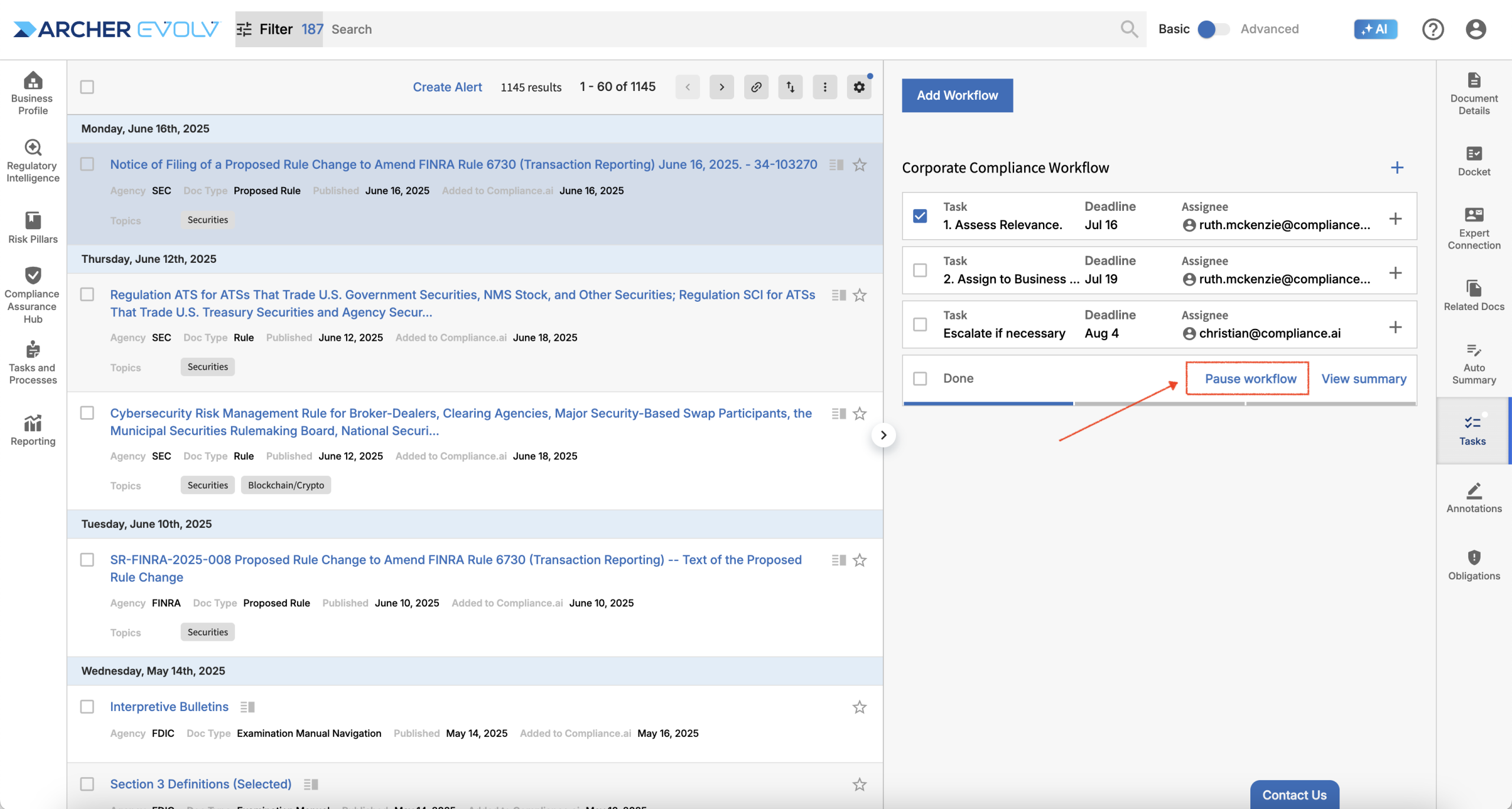Image resolution: width=1512 pixels, height=809 pixels.
Task: Expand the Escalate if necessary task row
Action: click(1395, 327)
